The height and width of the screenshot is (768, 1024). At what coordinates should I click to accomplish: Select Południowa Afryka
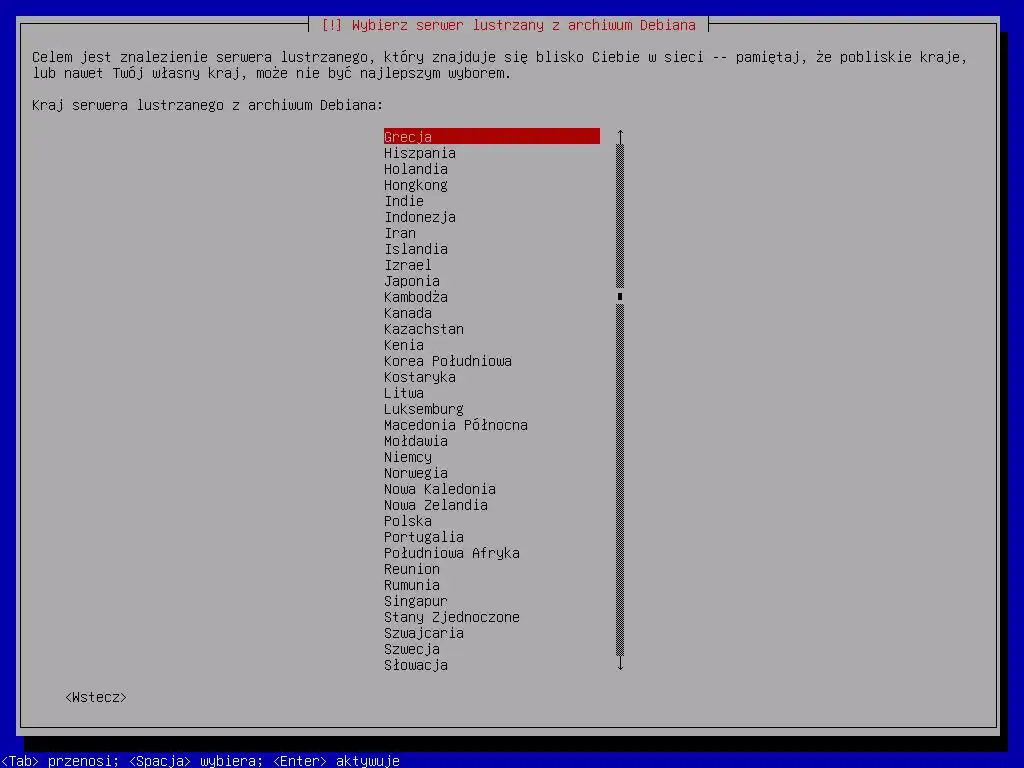pyautogui.click(x=492, y=552)
